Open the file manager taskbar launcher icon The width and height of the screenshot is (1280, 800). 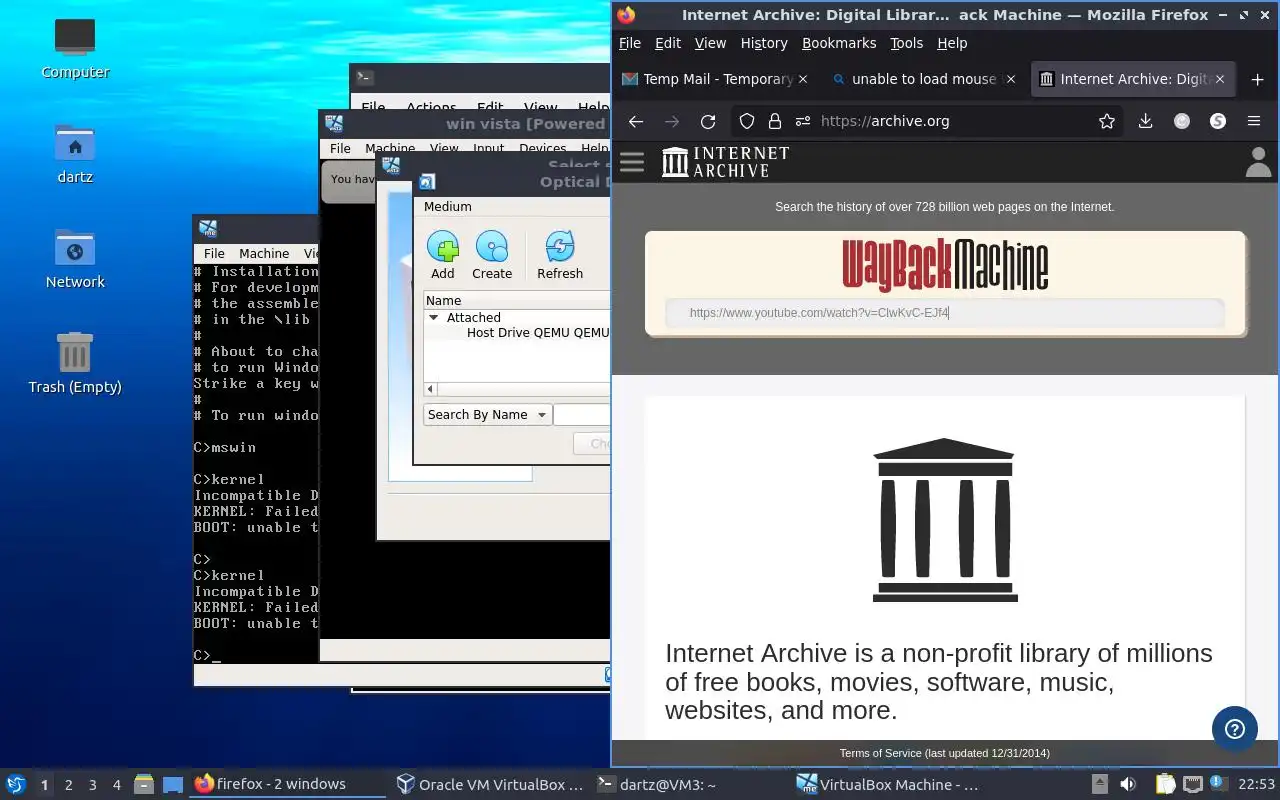pos(143,784)
